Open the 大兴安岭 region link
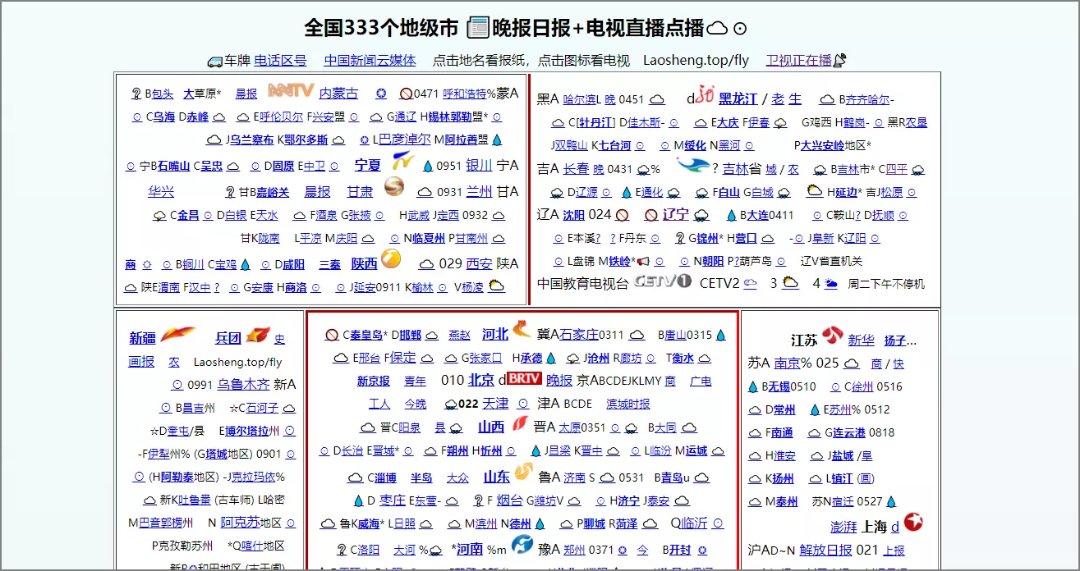The height and width of the screenshot is (571, 1080). click(x=822, y=145)
